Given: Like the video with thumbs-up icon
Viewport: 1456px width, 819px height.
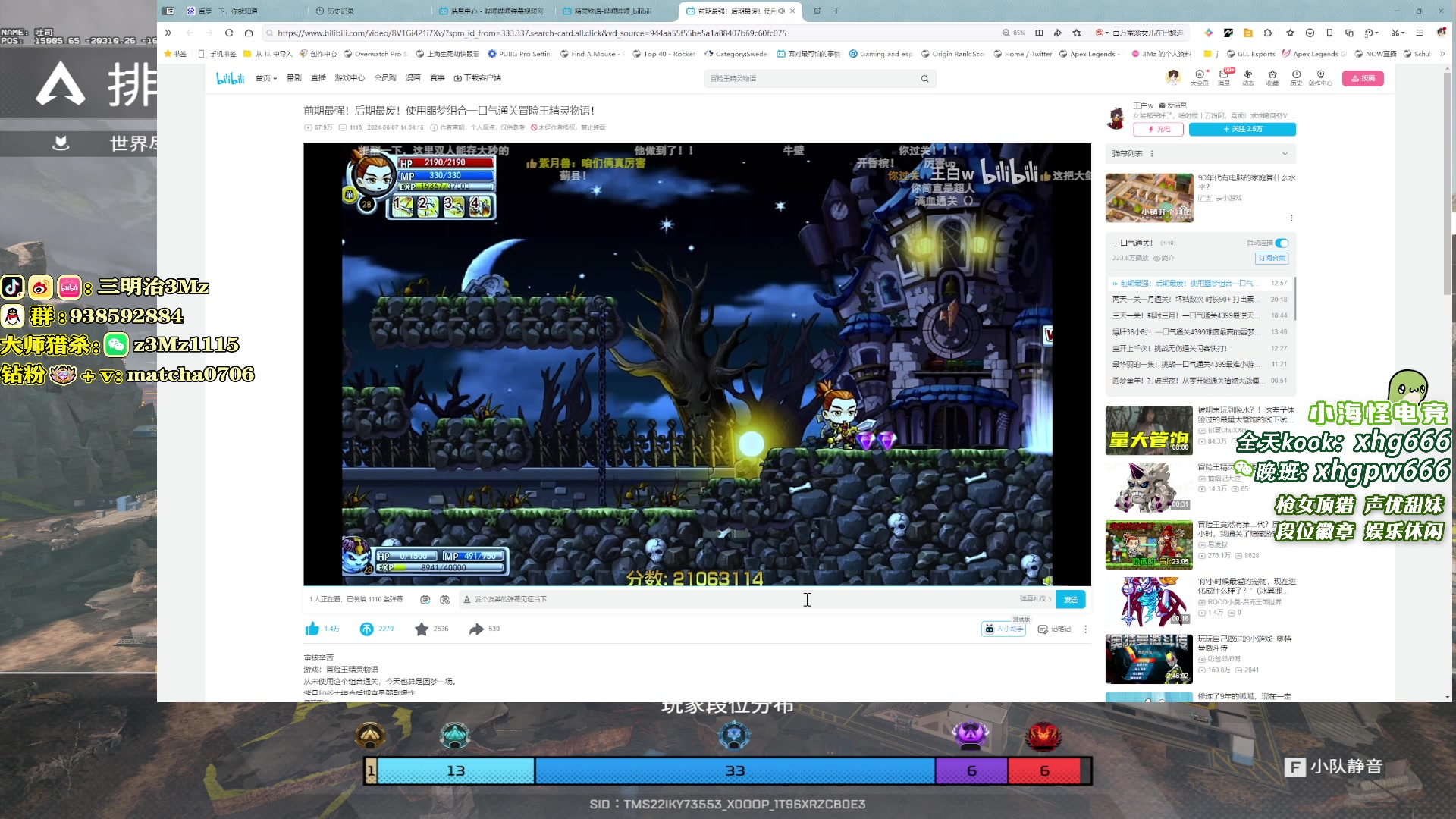Looking at the screenshot, I should point(312,629).
